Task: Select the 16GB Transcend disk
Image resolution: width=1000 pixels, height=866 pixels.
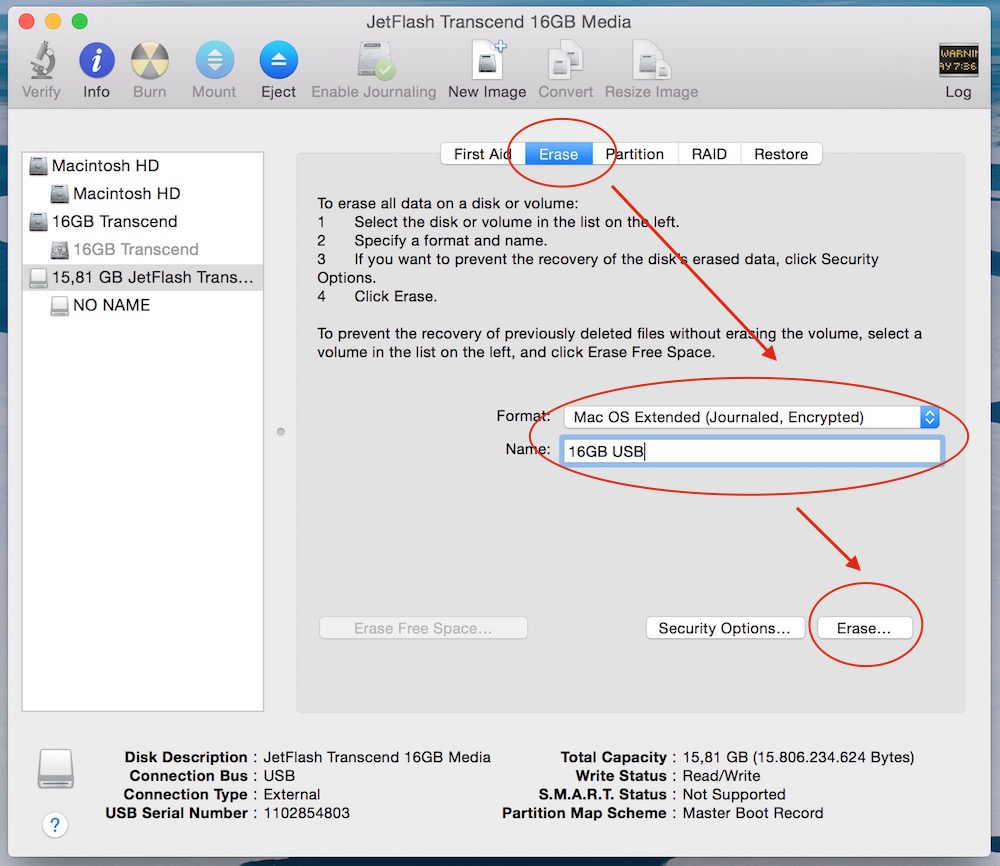Action: [x=143, y=221]
